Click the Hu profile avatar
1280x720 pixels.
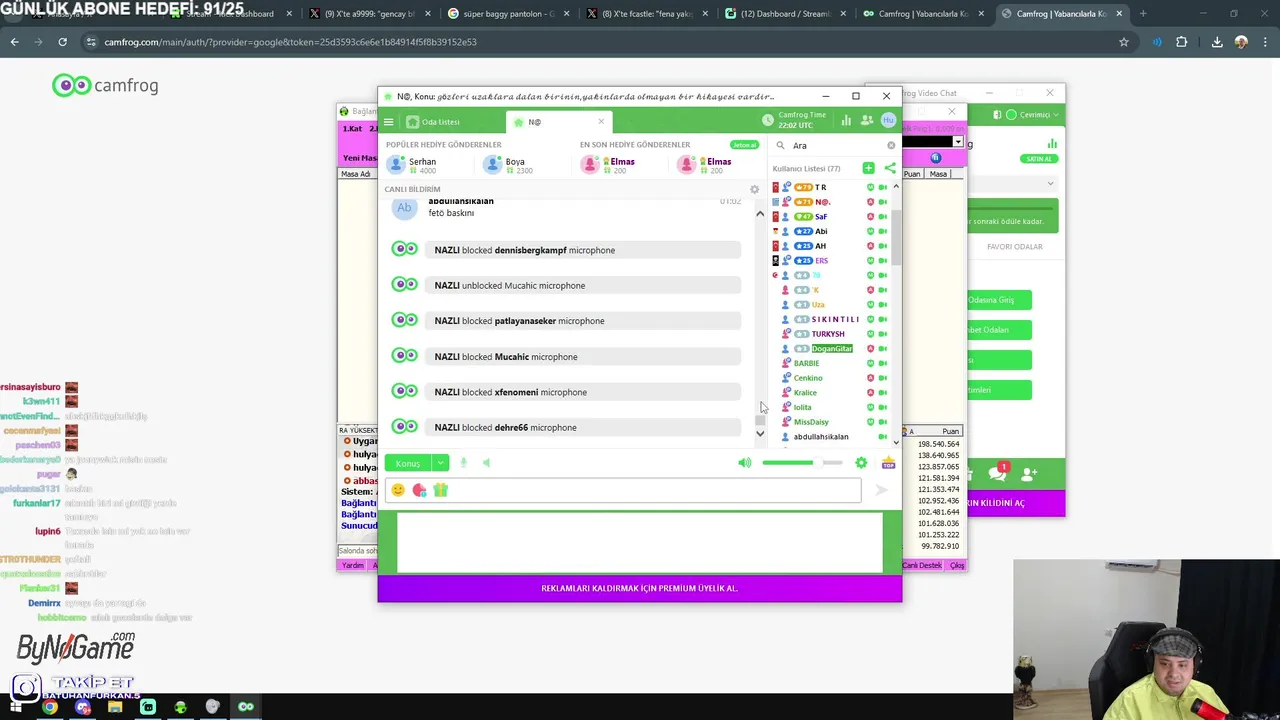click(888, 120)
